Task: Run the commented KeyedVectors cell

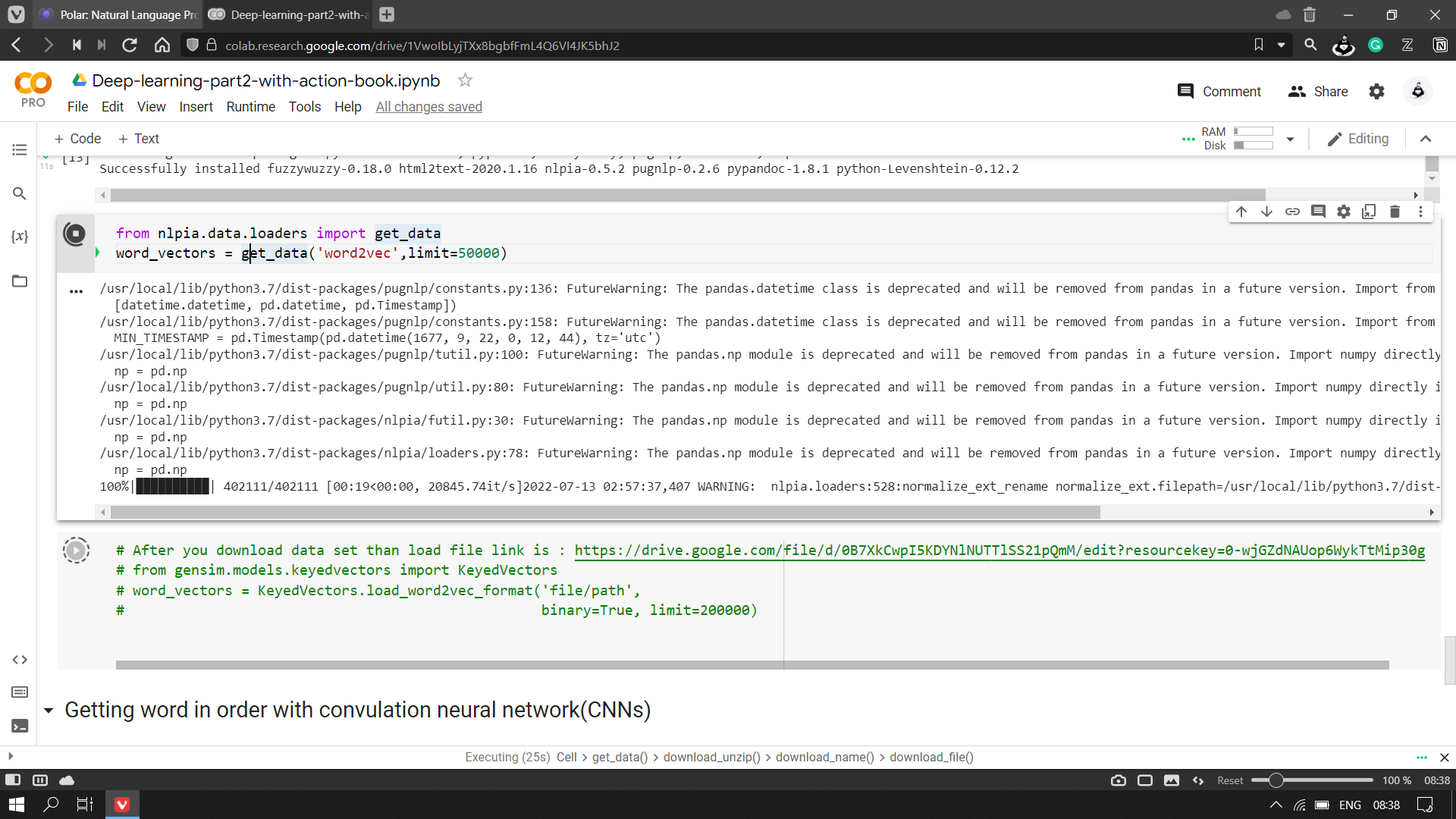Action: (x=76, y=550)
